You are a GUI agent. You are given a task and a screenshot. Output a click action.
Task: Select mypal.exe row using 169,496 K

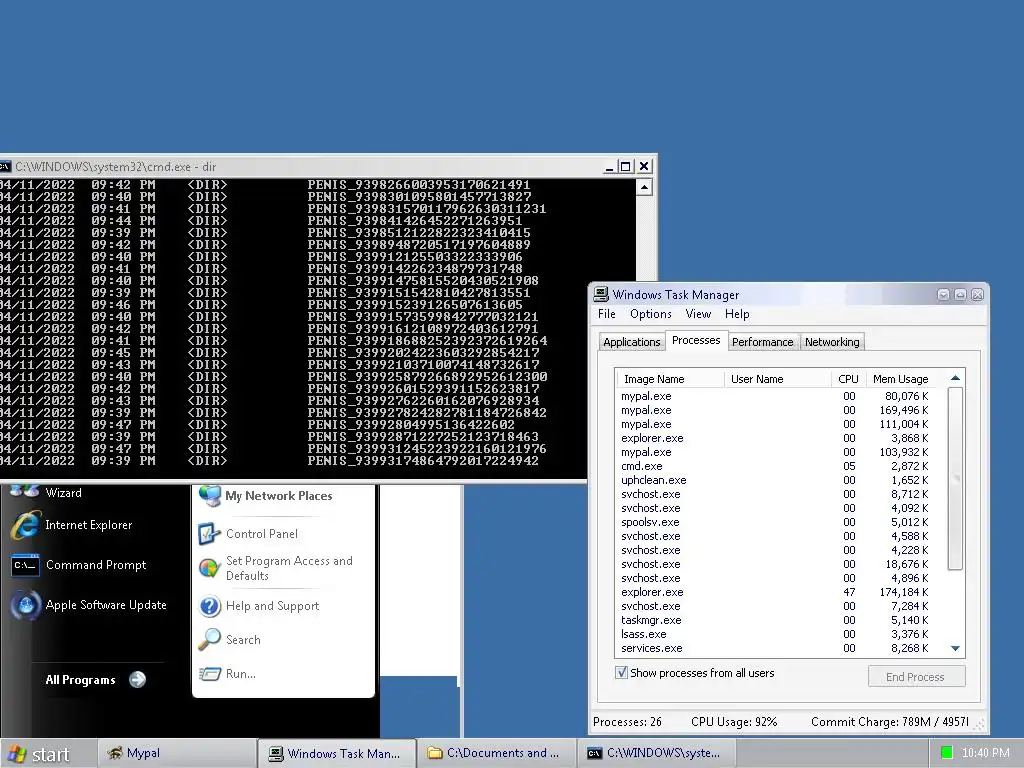(x=774, y=410)
